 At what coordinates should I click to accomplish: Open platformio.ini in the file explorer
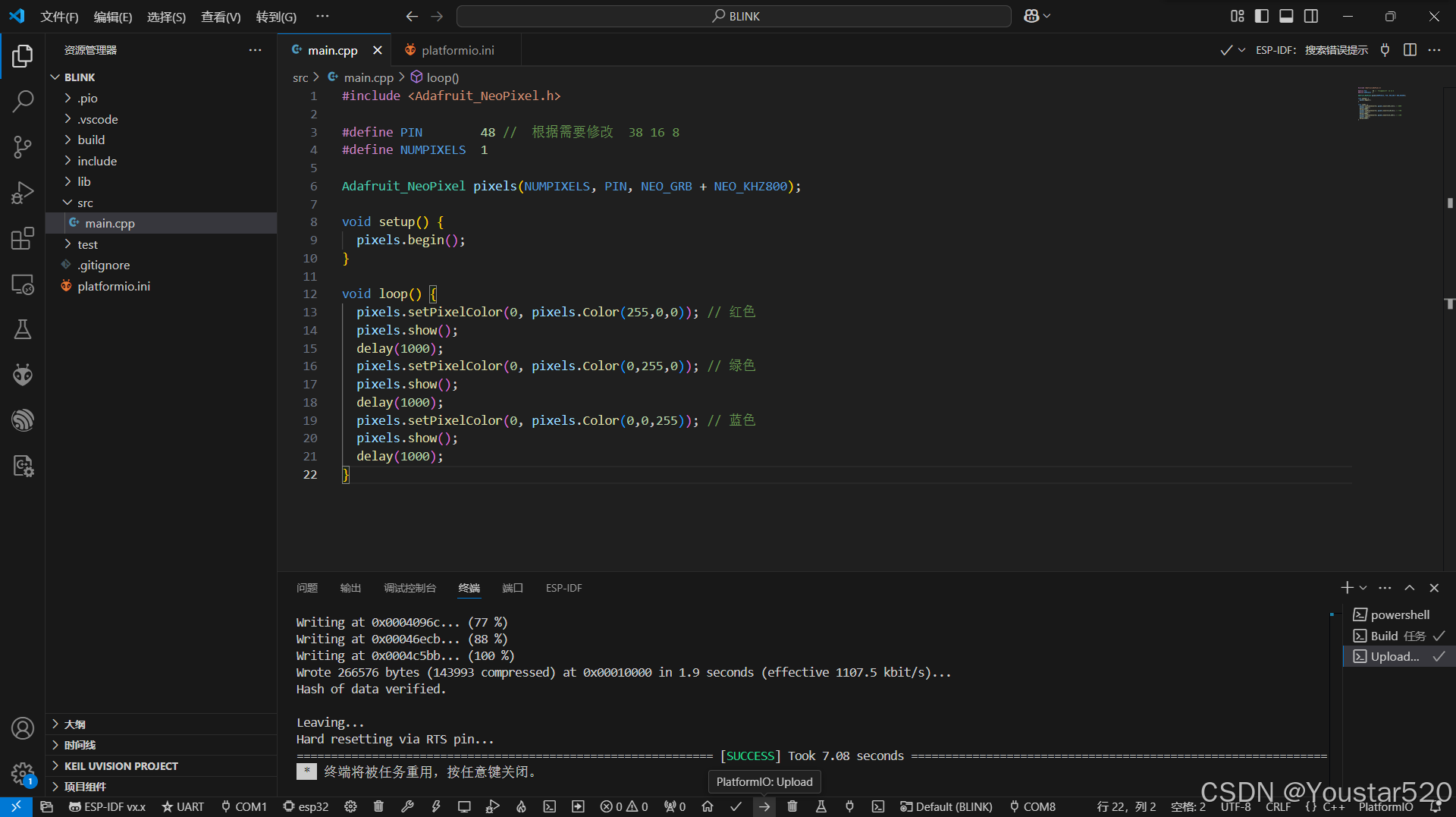(x=161, y=286)
